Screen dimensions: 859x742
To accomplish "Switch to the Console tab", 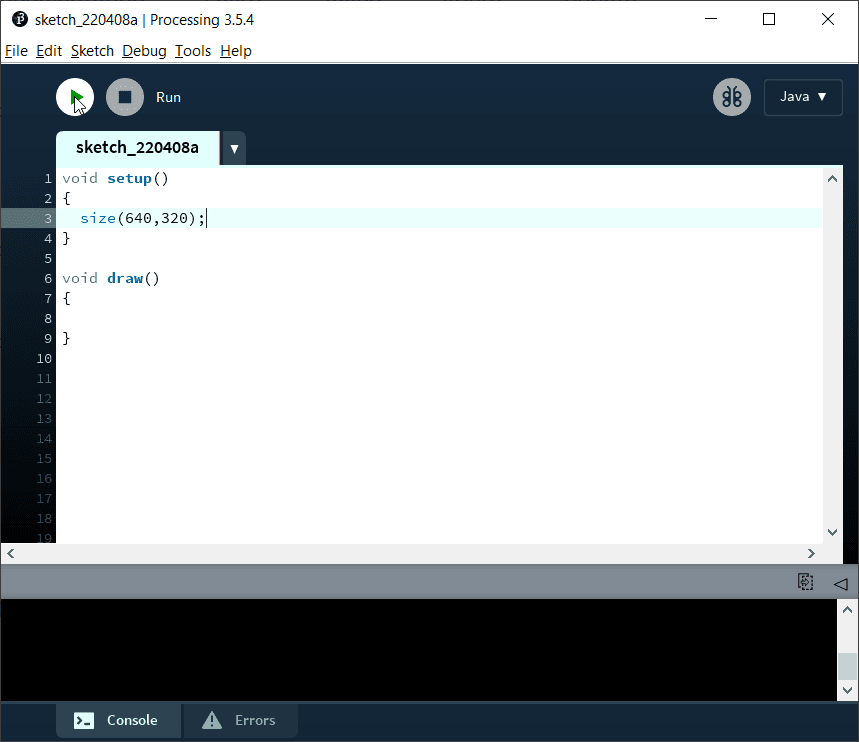I will point(118,720).
